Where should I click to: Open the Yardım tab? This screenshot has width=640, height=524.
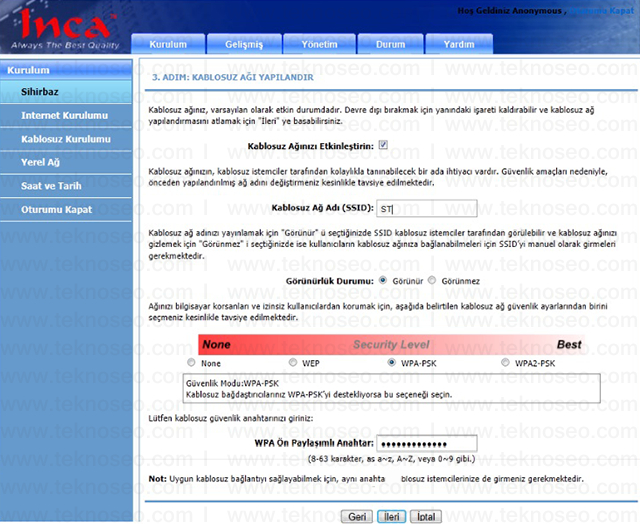click(x=459, y=44)
